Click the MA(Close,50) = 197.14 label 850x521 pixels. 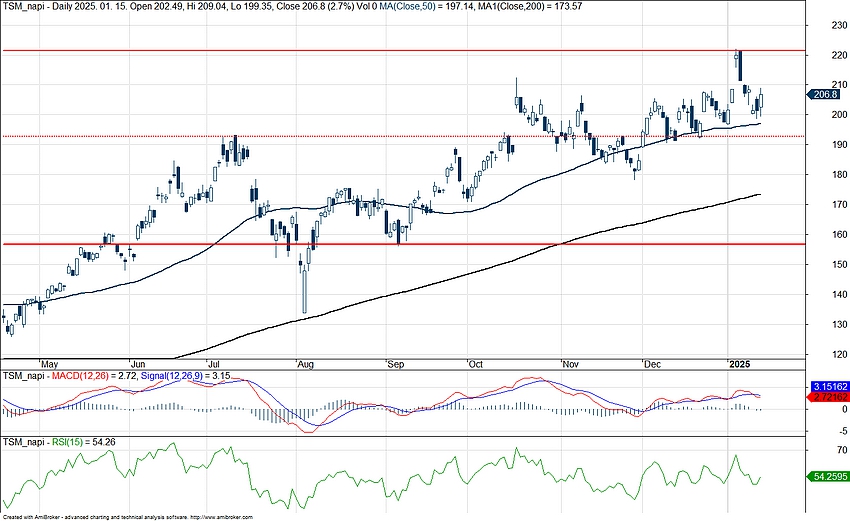coord(425,6)
